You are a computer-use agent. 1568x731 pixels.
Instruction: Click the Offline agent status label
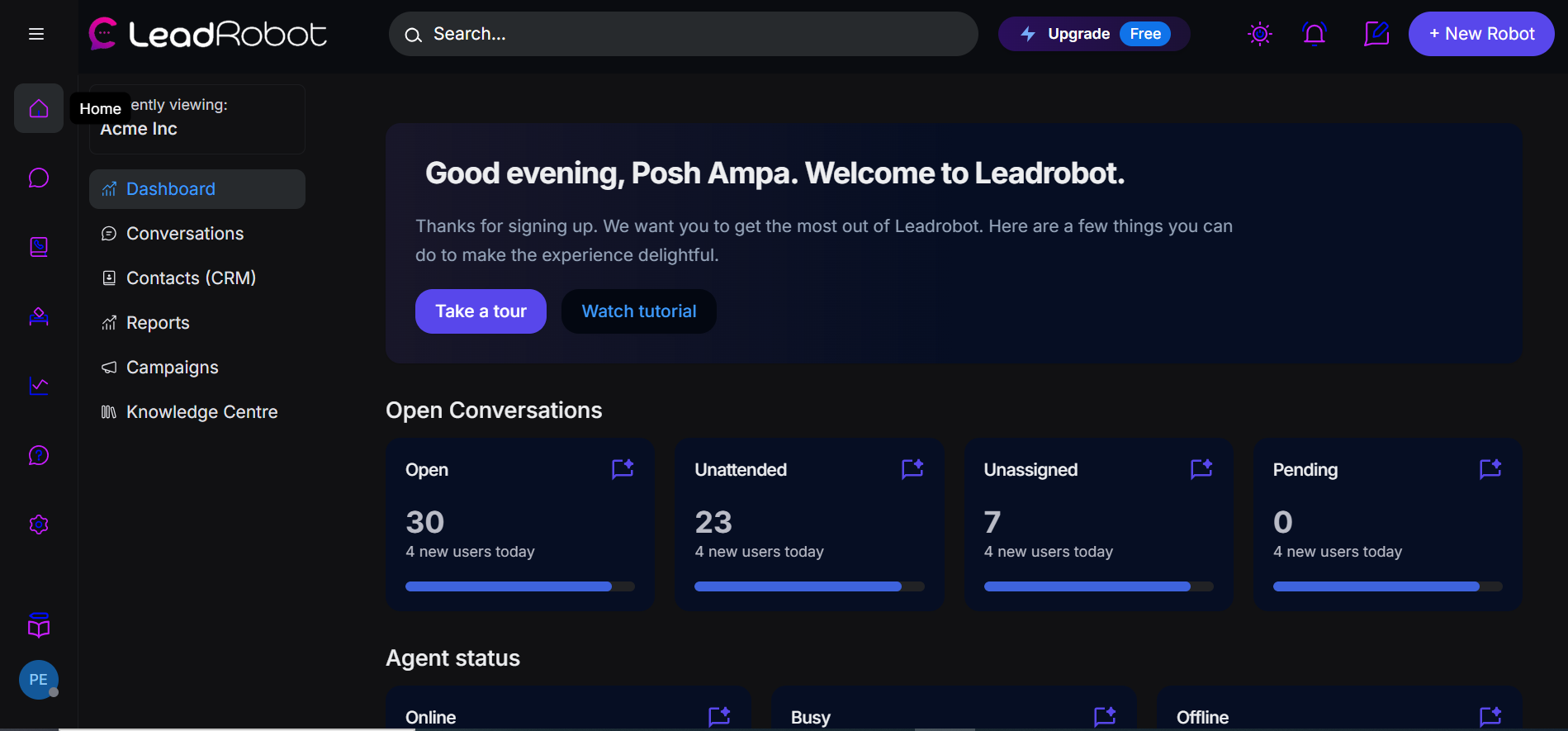click(1202, 717)
